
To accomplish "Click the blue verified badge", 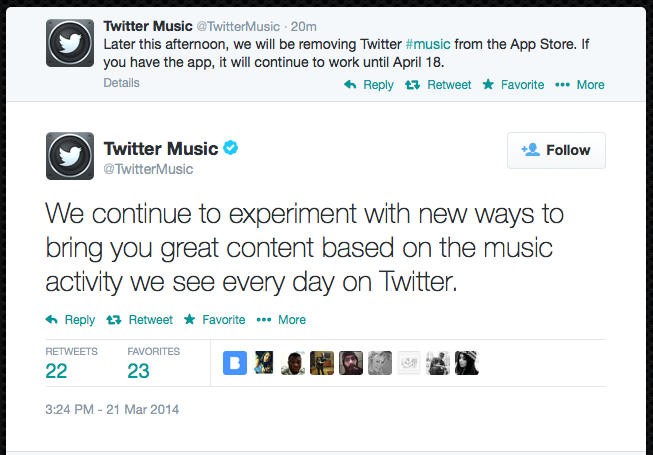I will [x=231, y=149].
